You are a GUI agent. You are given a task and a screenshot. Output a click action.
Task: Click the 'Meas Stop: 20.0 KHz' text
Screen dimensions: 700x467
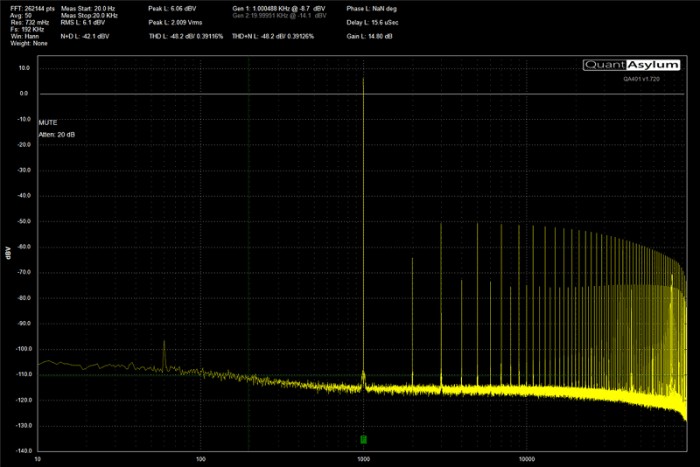(89, 16)
